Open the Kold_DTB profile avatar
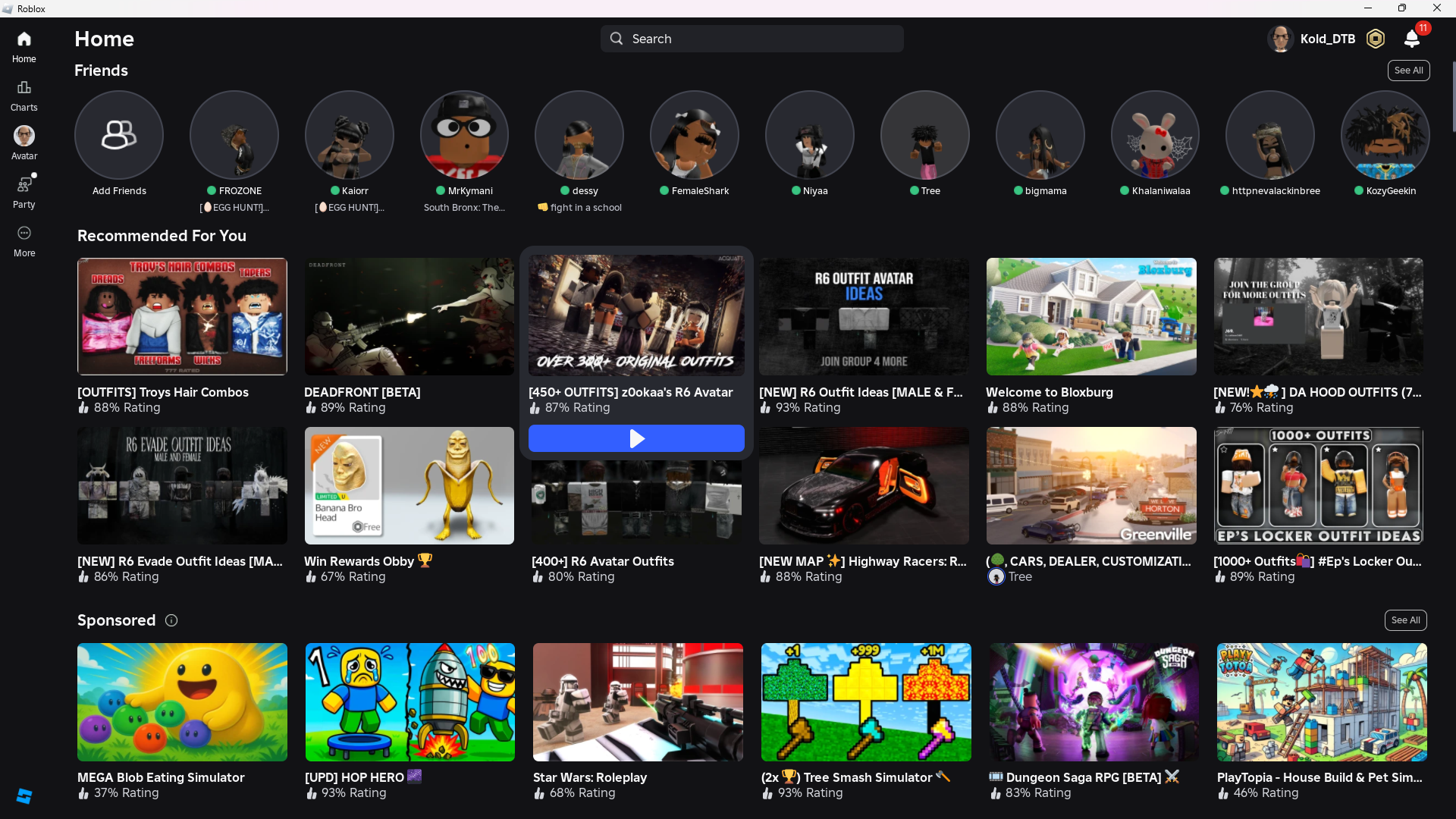Image resolution: width=1456 pixels, height=819 pixels. coord(1281,39)
